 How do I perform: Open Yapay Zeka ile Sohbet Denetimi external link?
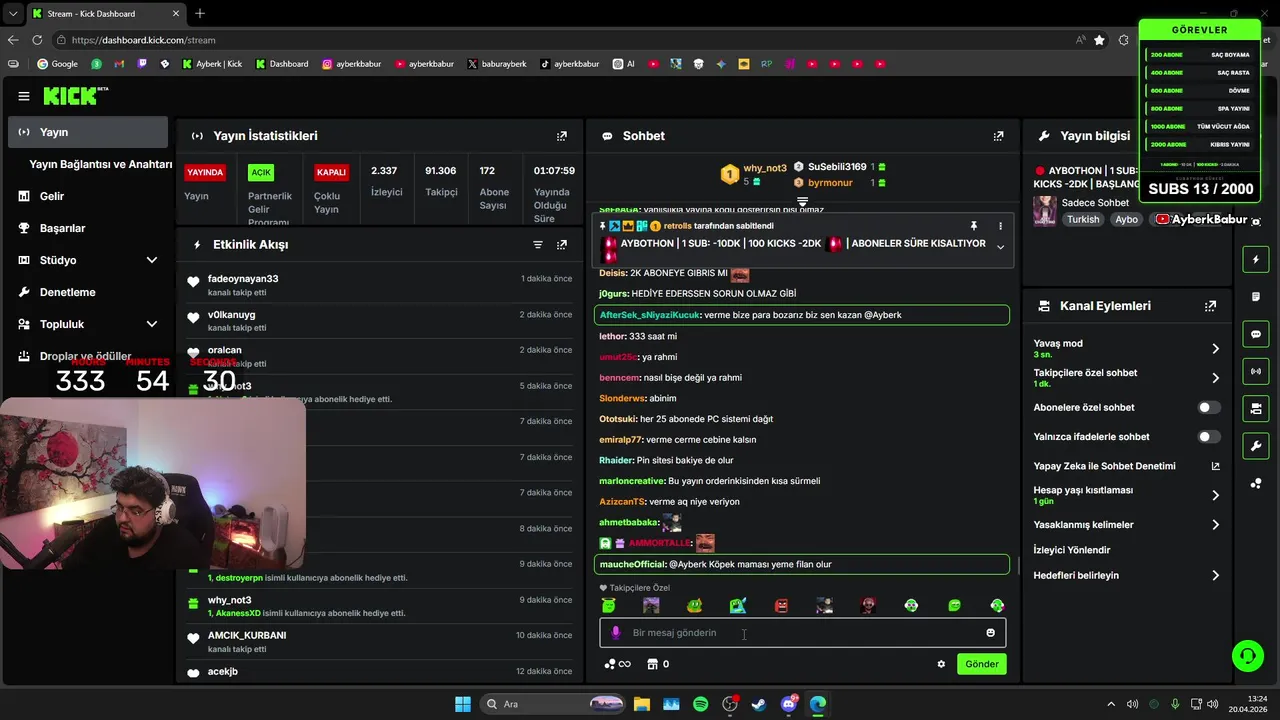tap(1216, 466)
